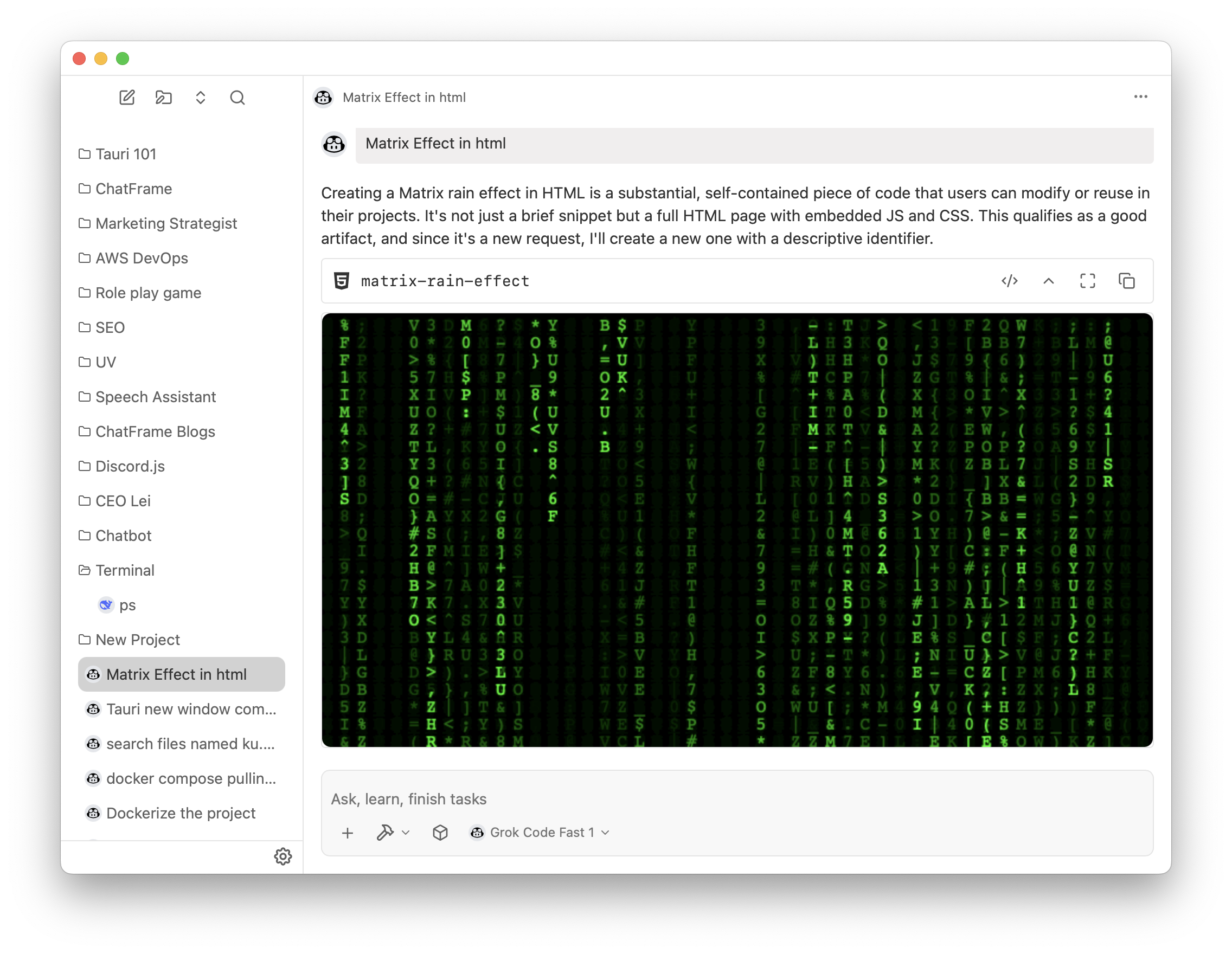Expand the New Project folder
The height and width of the screenshot is (954, 1232).
[137, 640]
